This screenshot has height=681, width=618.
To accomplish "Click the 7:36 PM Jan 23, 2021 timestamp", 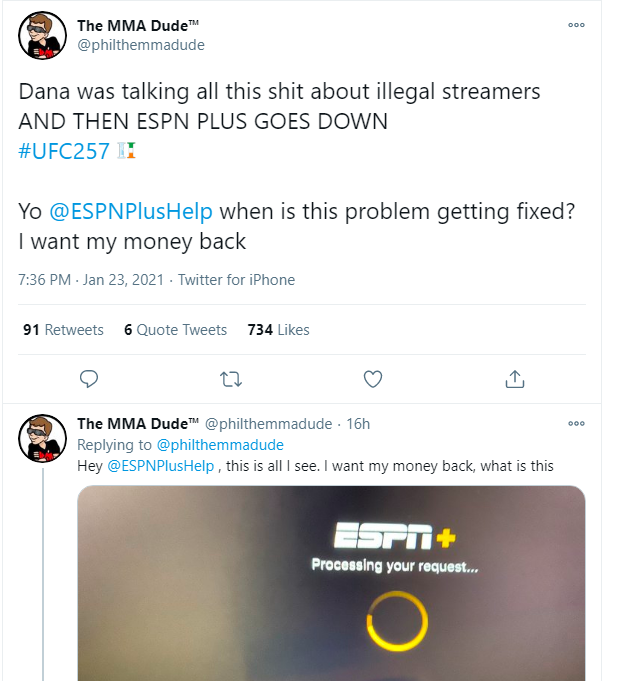I will (91, 280).
